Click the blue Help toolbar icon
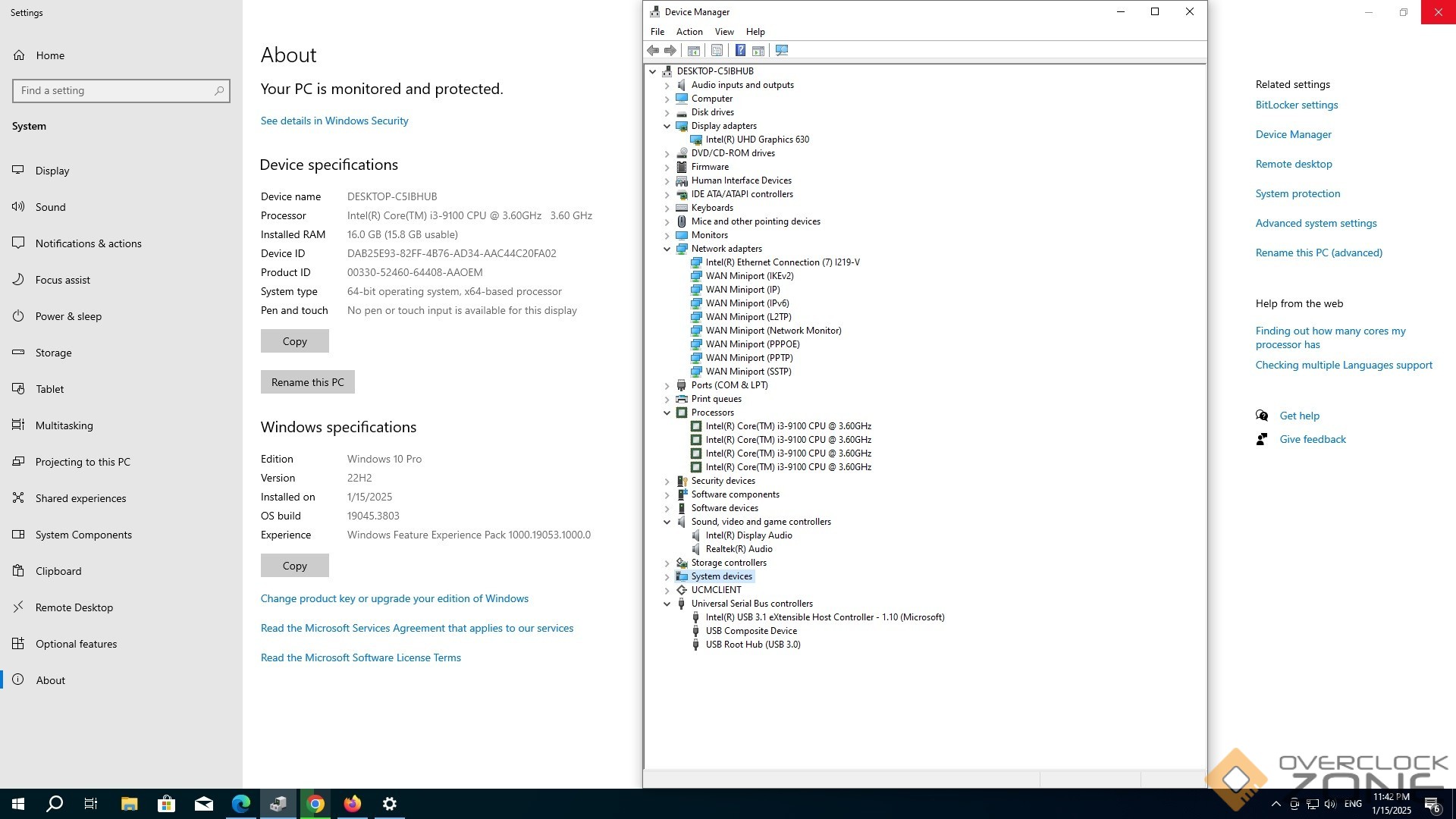The height and width of the screenshot is (819, 1456). 740,50
